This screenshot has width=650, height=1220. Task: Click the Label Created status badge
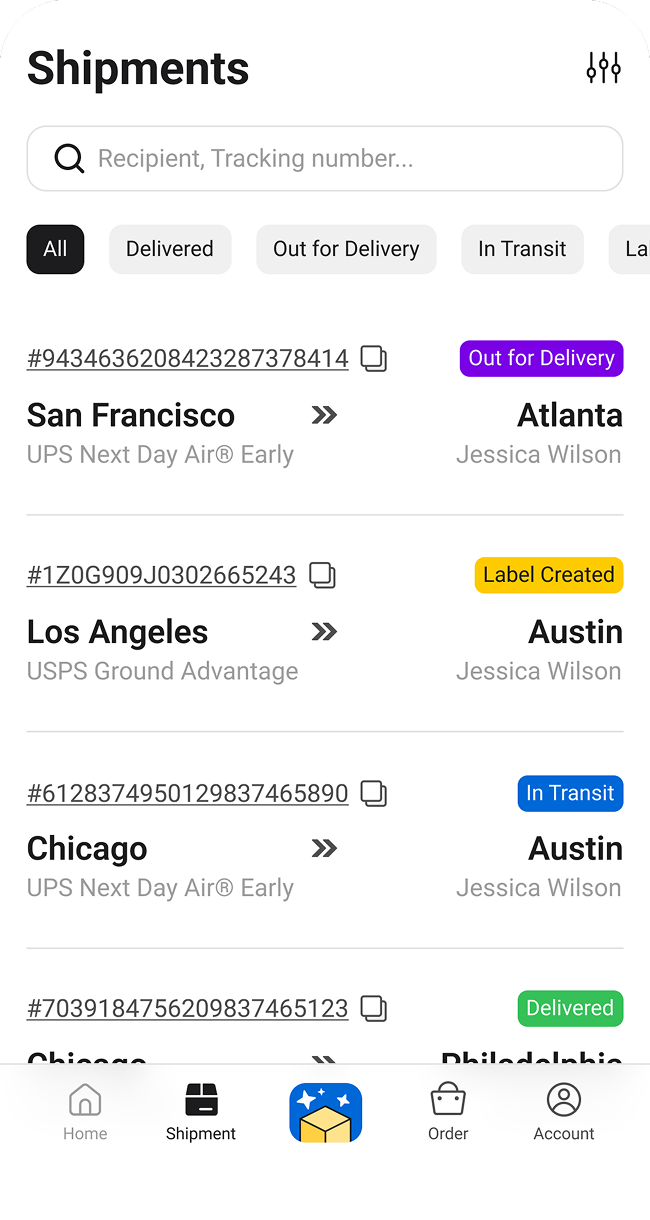[548, 575]
